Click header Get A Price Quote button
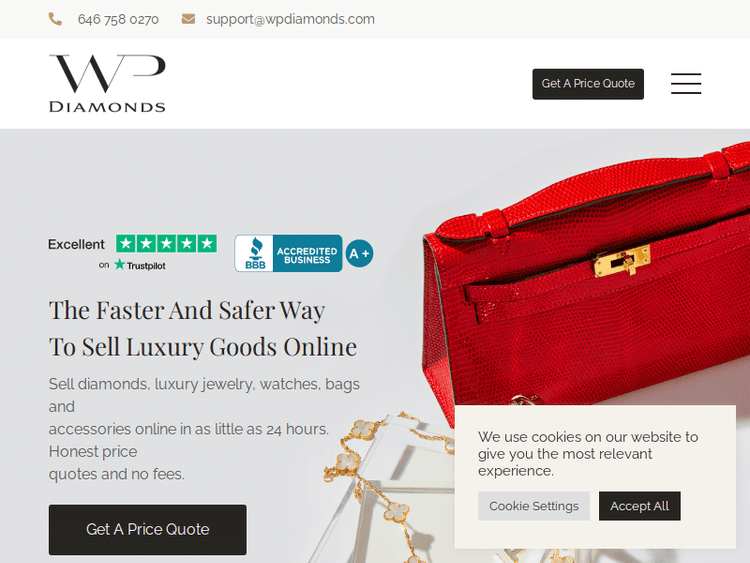Screen dimensions: 750x563 [588, 84]
